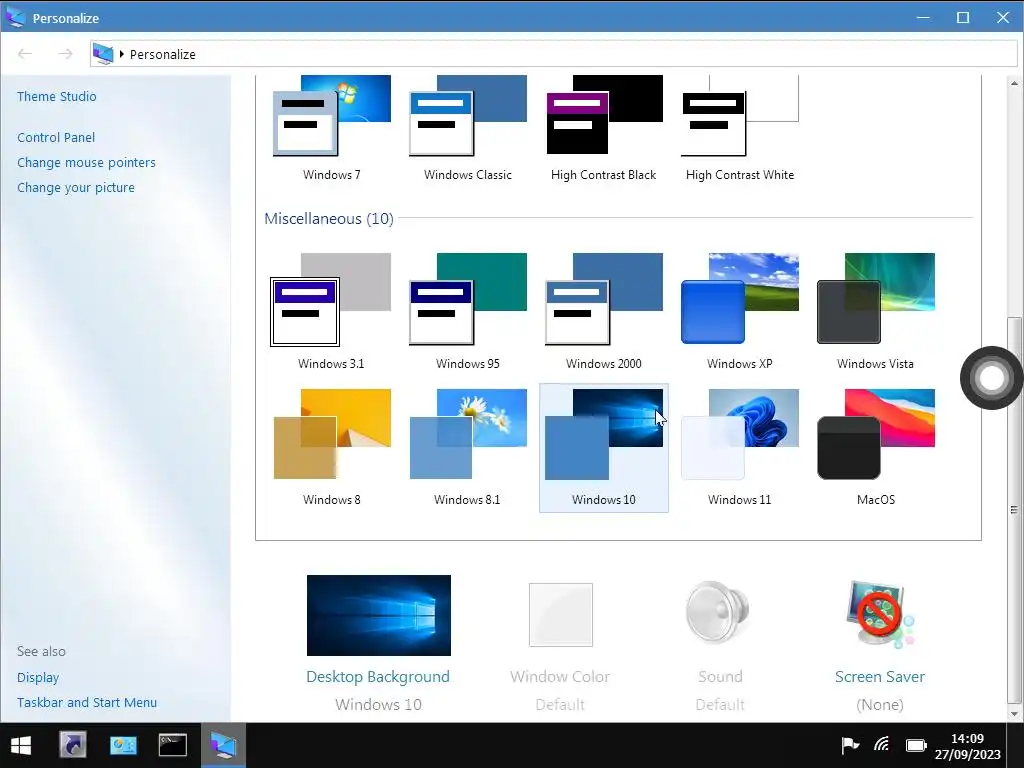Apply the MacOS theme icon
The width and height of the screenshot is (1024, 768).
[x=876, y=434]
